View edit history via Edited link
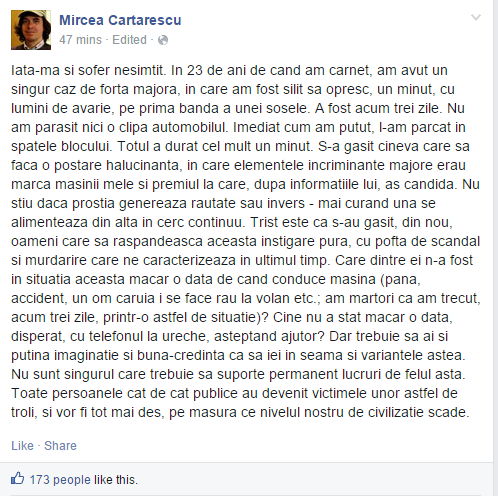The width and height of the screenshot is (498, 497). click(129, 40)
